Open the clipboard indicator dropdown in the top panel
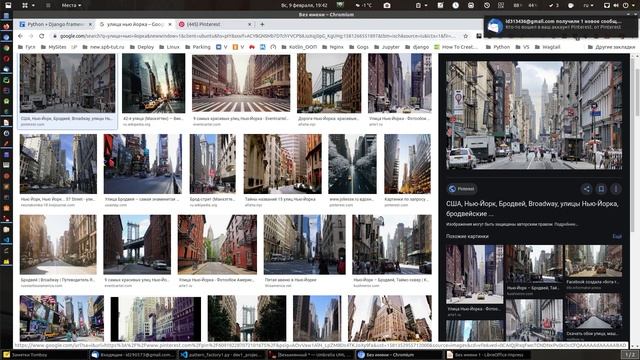This screenshot has width=640, height=360. [421, 5]
